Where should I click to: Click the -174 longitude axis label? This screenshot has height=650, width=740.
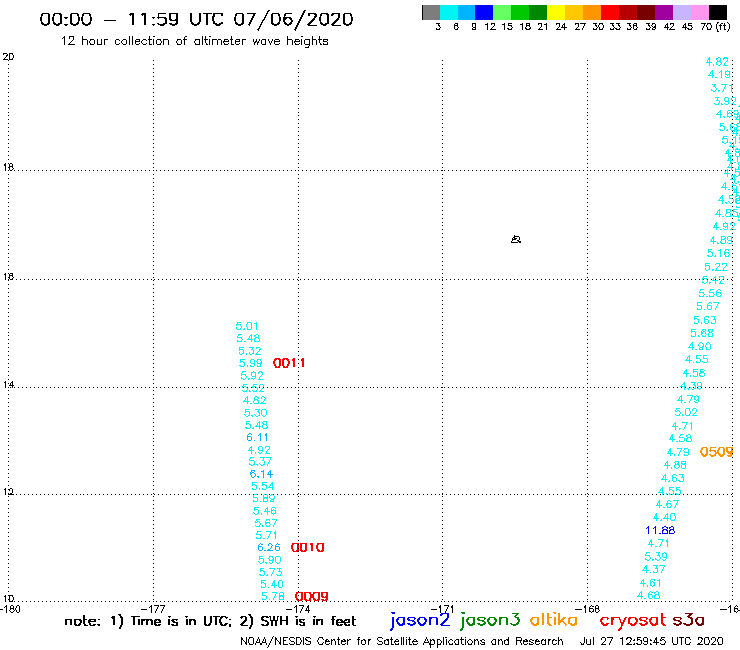298,609
